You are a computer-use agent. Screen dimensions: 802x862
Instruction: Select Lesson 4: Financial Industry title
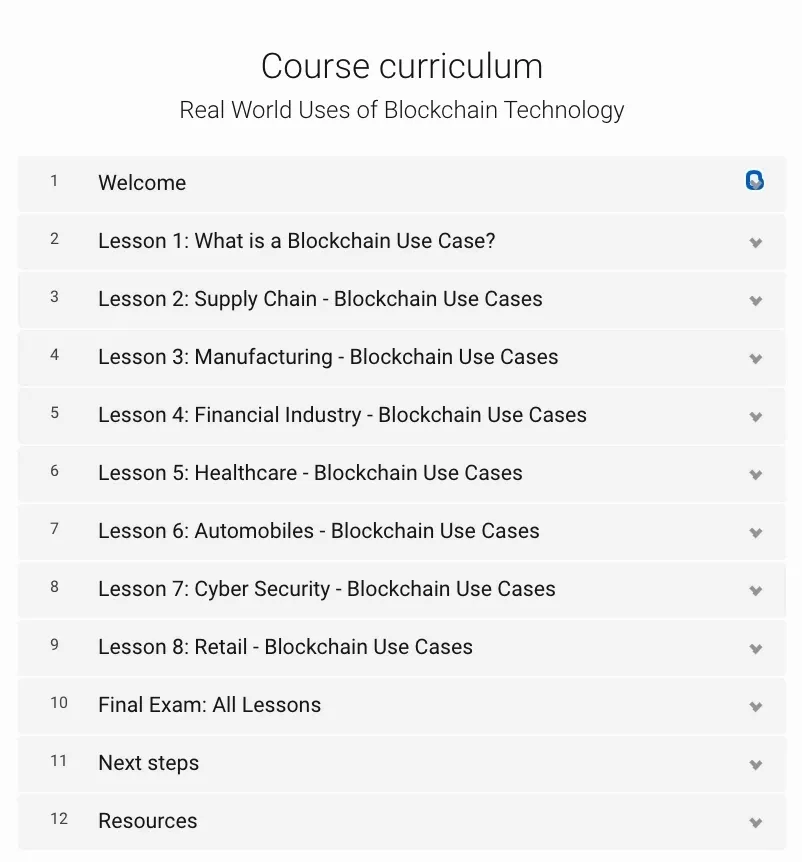(342, 415)
